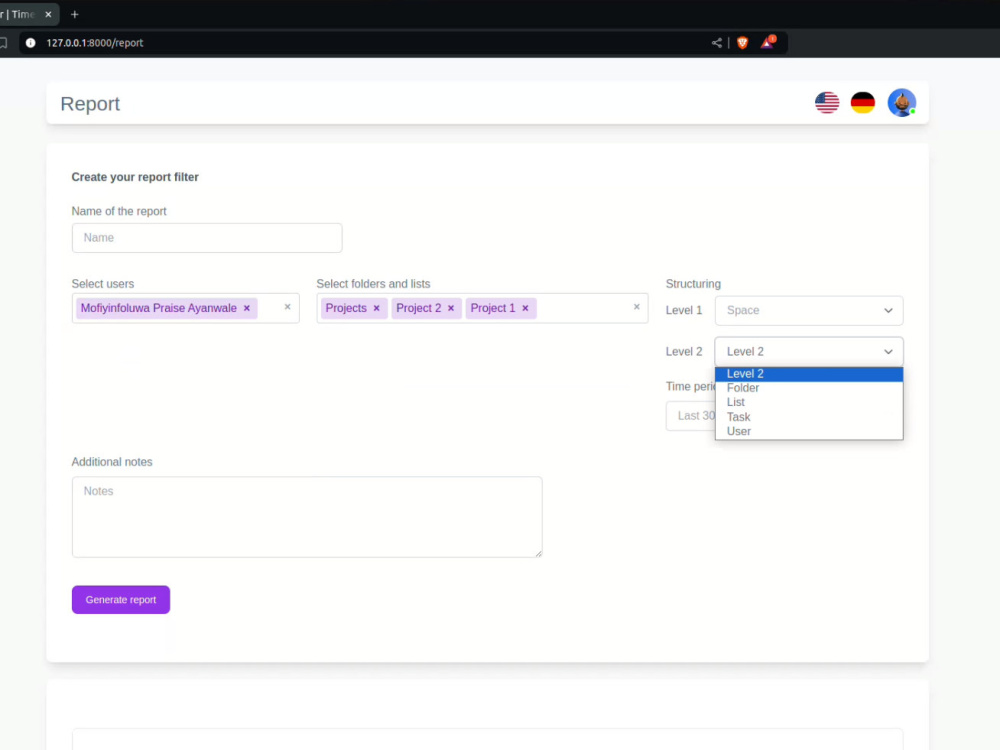
Task: Choose Task in Level 2 list
Action: [809, 417]
